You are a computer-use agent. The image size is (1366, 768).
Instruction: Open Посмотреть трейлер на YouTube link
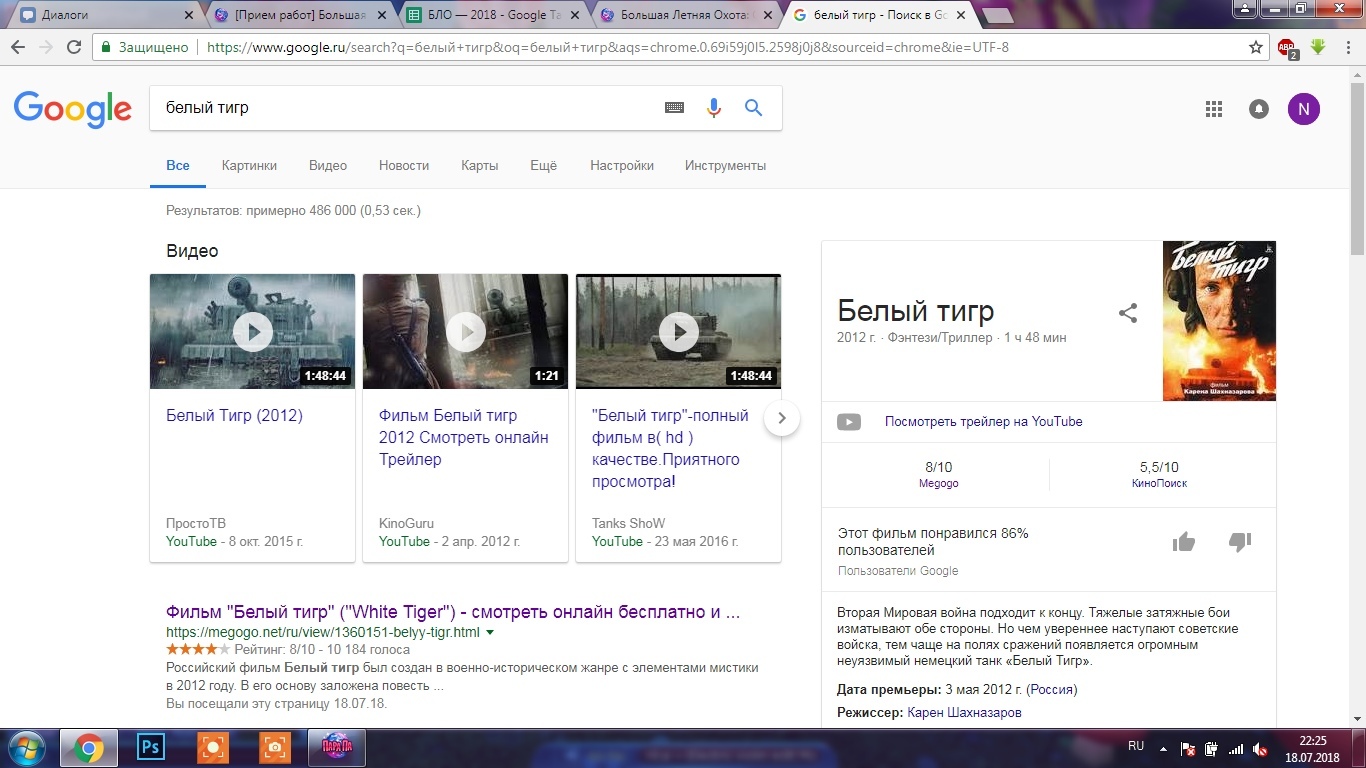tap(983, 421)
